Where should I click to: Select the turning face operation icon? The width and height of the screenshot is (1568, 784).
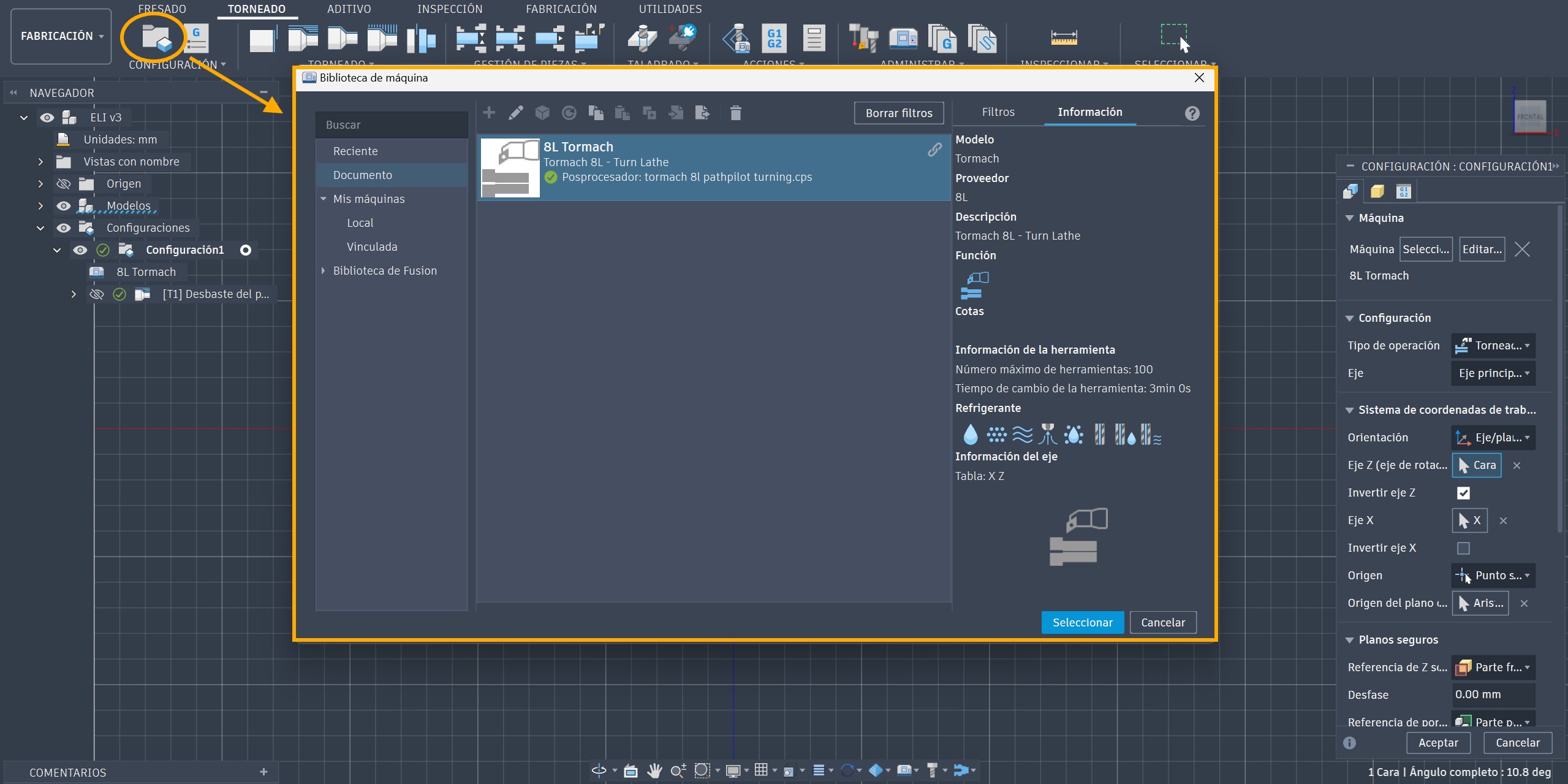(263, 39)
